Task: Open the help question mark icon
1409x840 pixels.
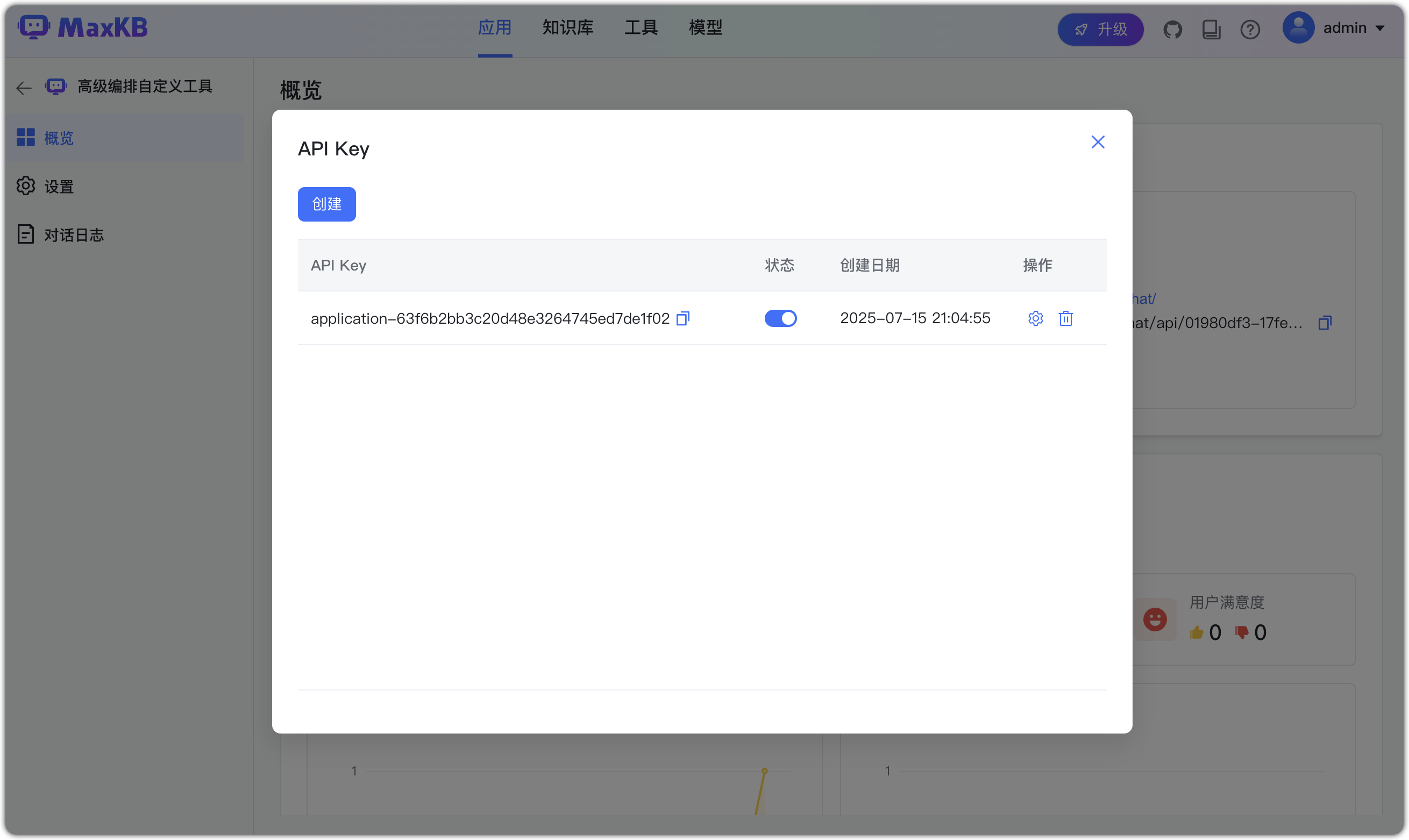Action: click(x=1249, y=29)
